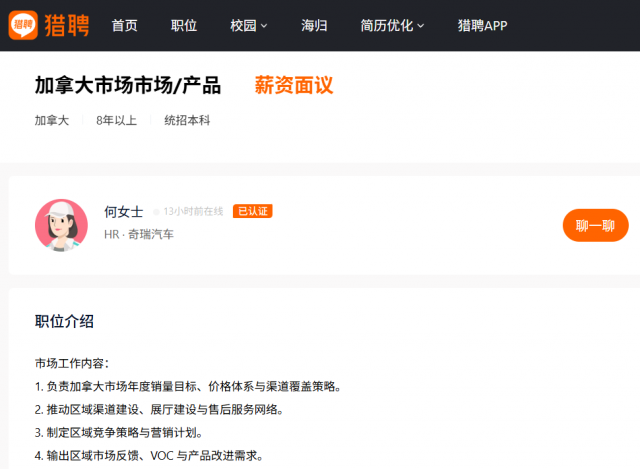The height and width of the screenshot is (469, 640).
Task: Open the 猎聘APP nav link
Action: click(482, 25)
